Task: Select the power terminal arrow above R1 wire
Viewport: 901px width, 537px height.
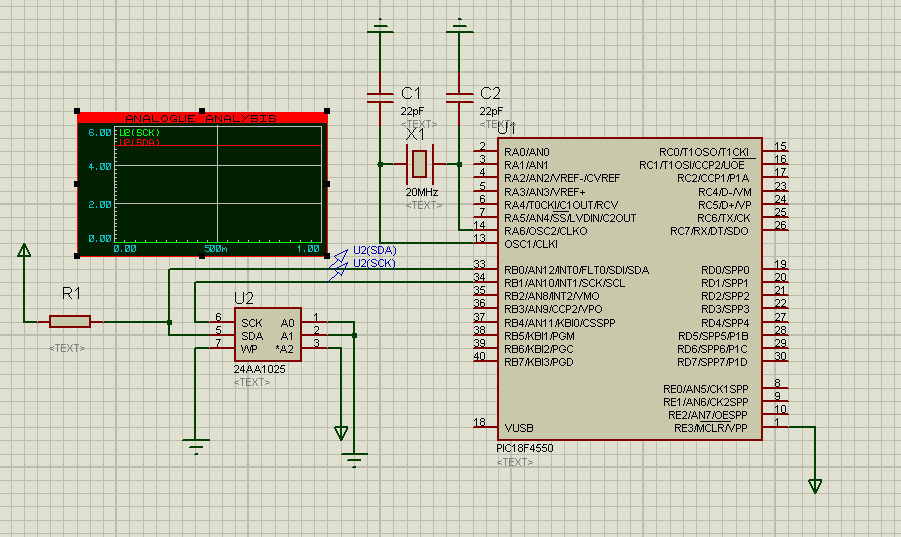Action: click(x=24, y=250)
